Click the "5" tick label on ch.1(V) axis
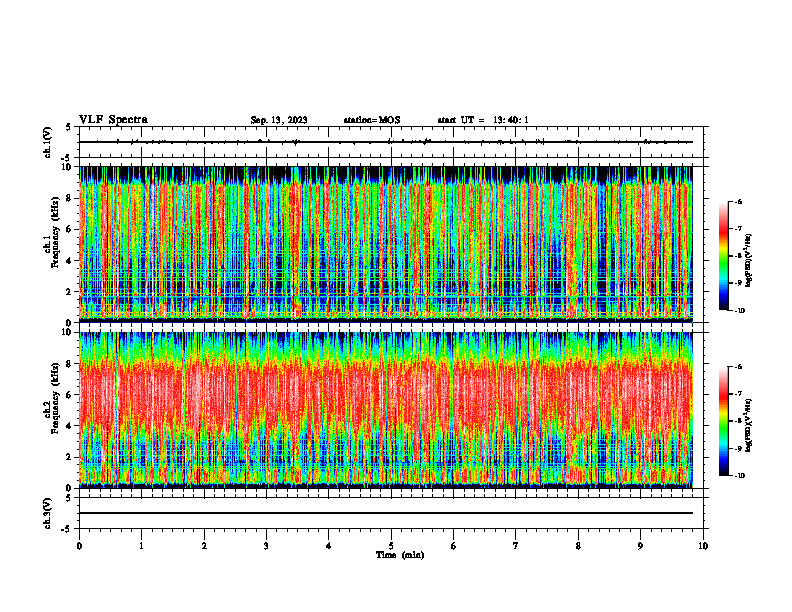Viewport: 792px width, 612px height. click(x=68, y=127)
